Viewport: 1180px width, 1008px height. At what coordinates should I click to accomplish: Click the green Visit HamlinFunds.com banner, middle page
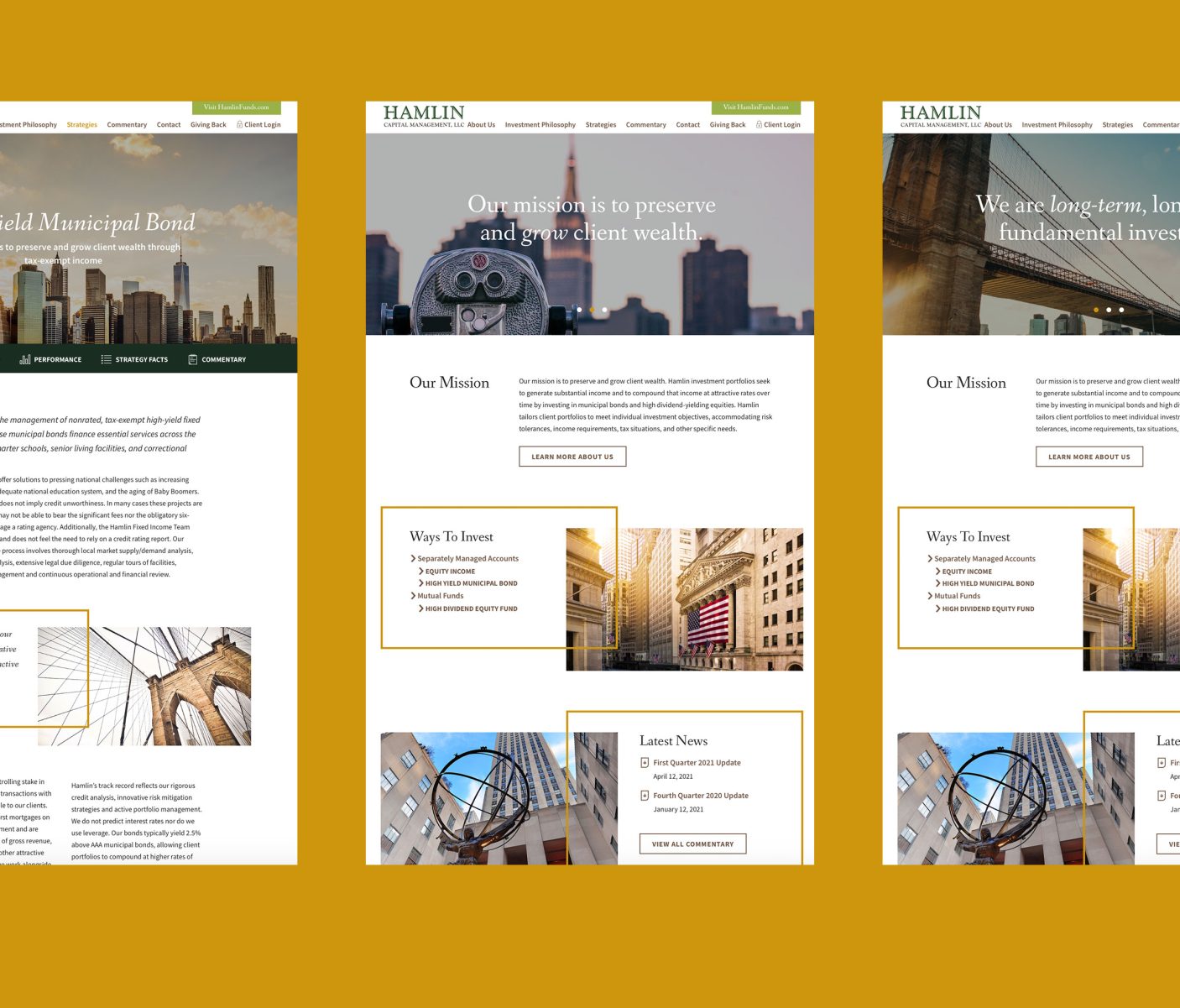click(755, 107)
